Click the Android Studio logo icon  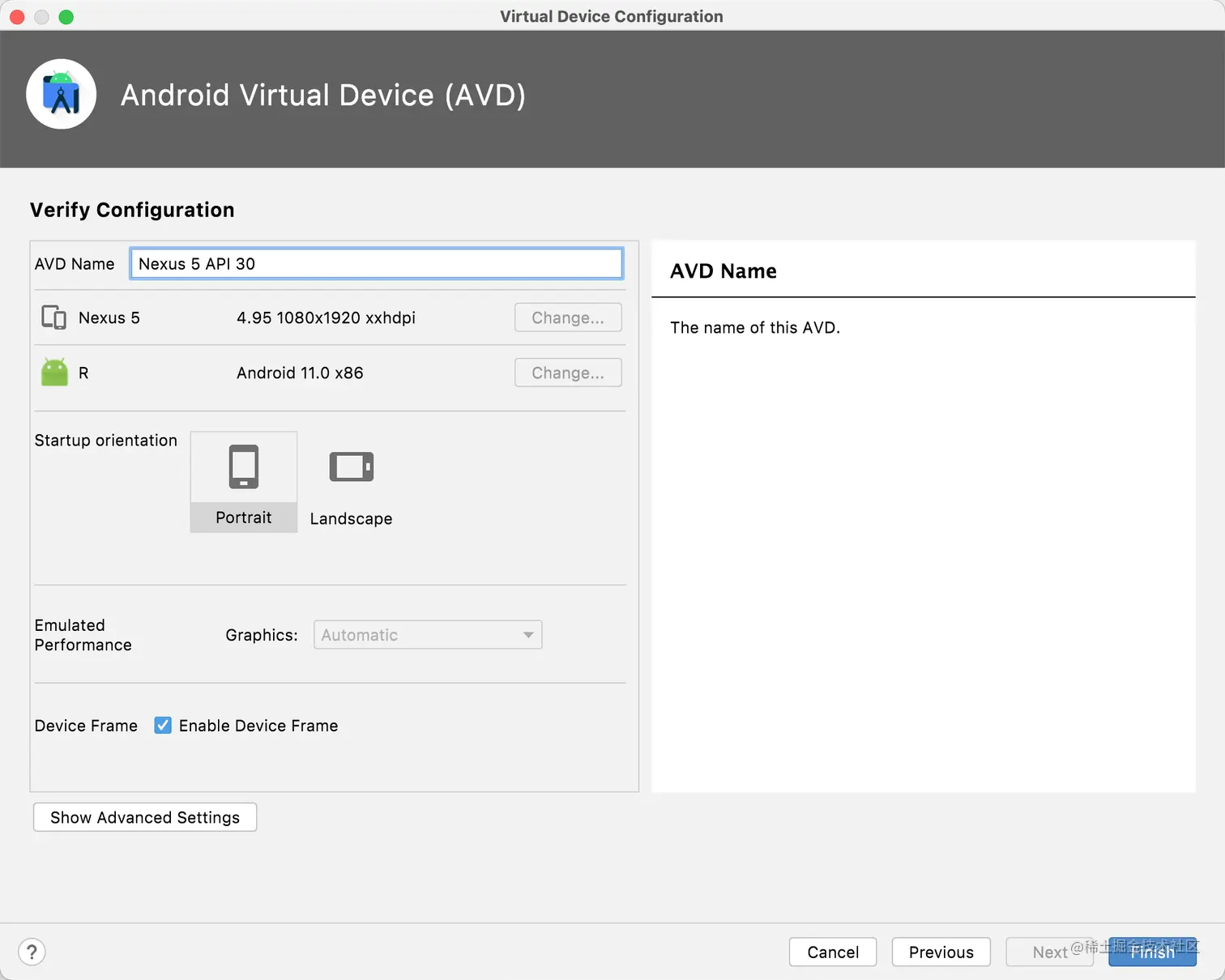[x=62, y=94]
